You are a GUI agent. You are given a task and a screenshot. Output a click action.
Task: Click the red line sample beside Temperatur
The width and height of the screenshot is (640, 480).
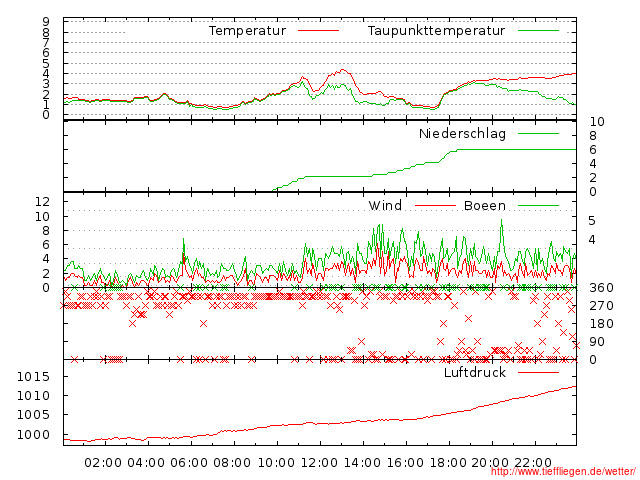(x=318, y=31)
